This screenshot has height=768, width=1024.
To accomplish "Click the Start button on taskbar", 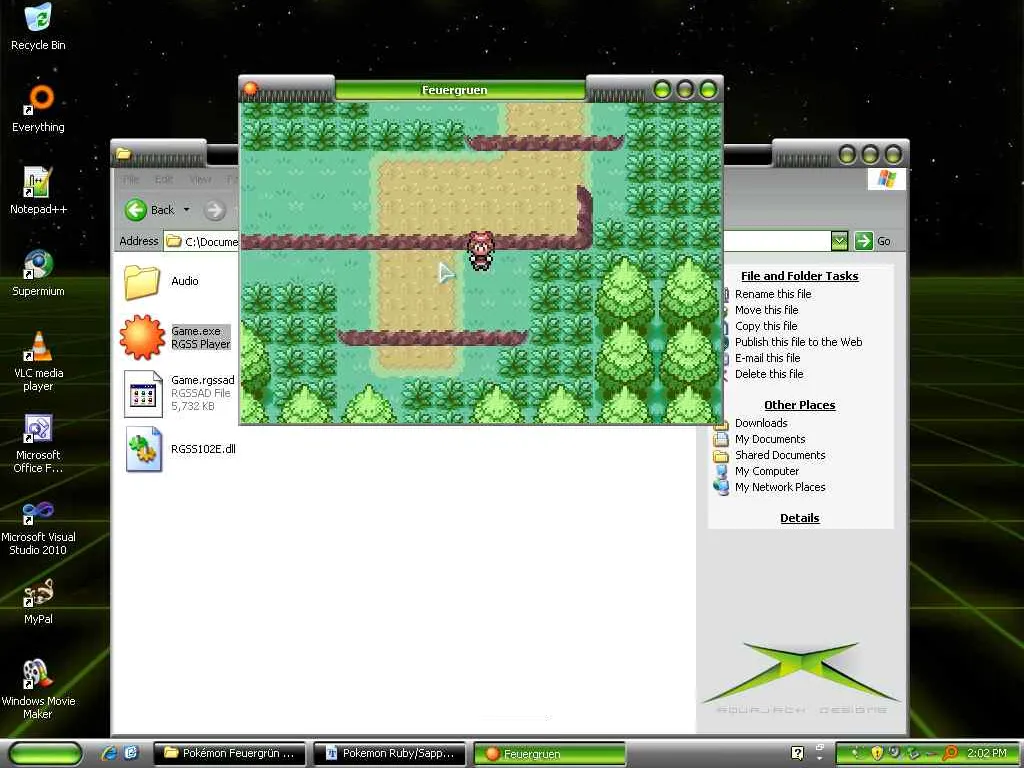I will (x=46, y=753).
